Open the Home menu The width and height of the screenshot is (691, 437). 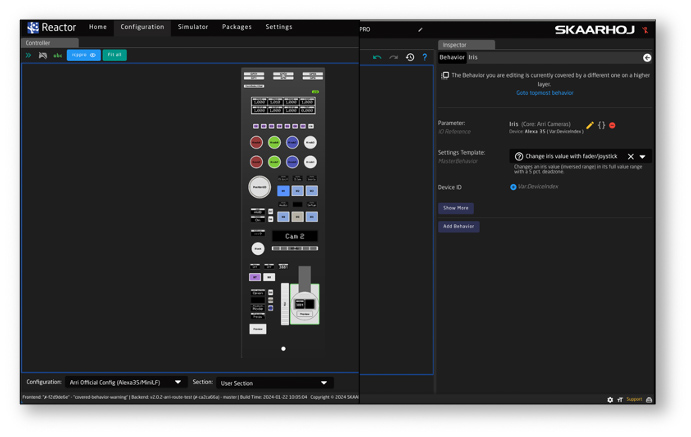97,27
